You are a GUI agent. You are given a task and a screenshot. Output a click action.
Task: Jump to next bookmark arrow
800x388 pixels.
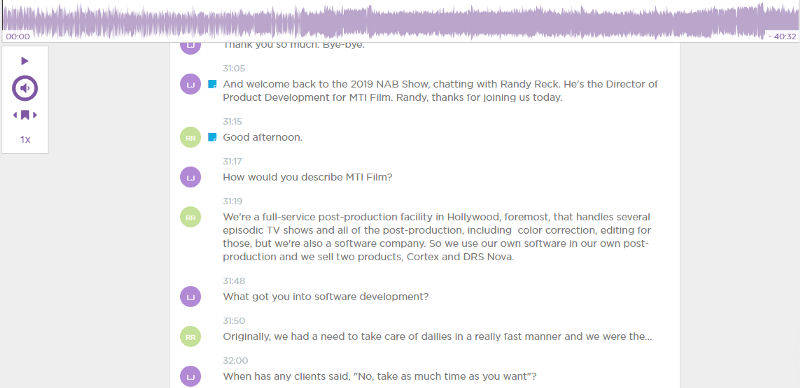coord(35,115)
